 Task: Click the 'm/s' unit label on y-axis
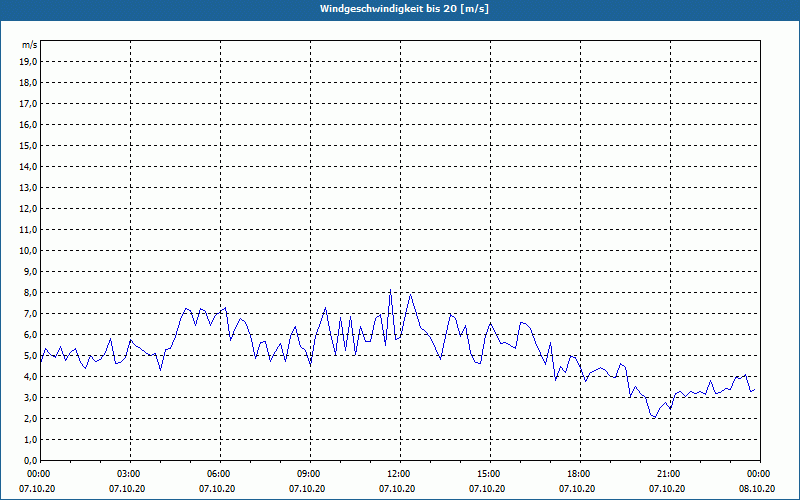29,45
